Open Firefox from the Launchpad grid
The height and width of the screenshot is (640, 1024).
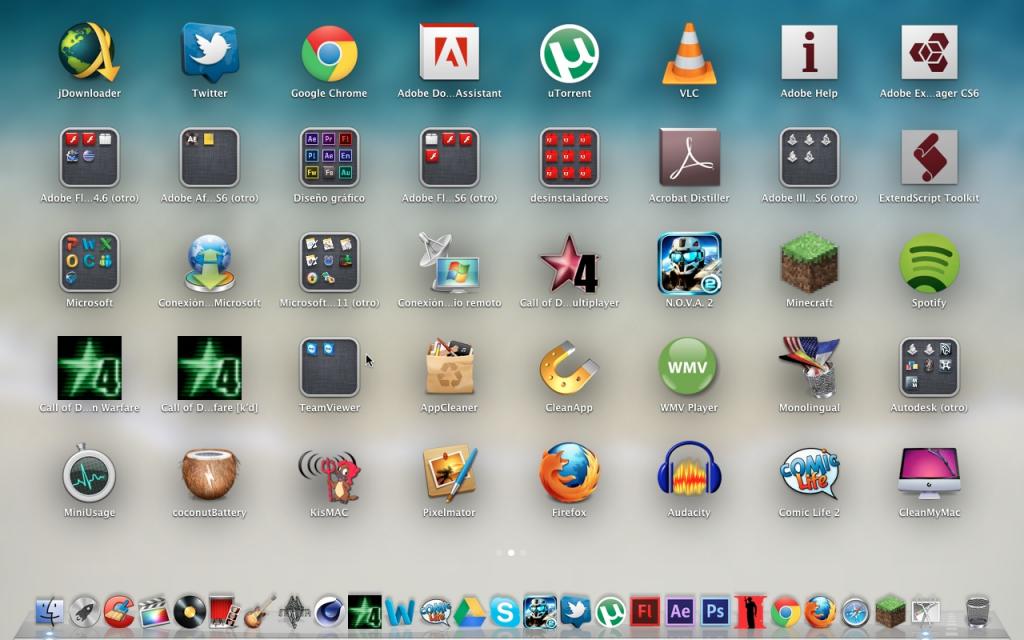[x=569, y=473]
